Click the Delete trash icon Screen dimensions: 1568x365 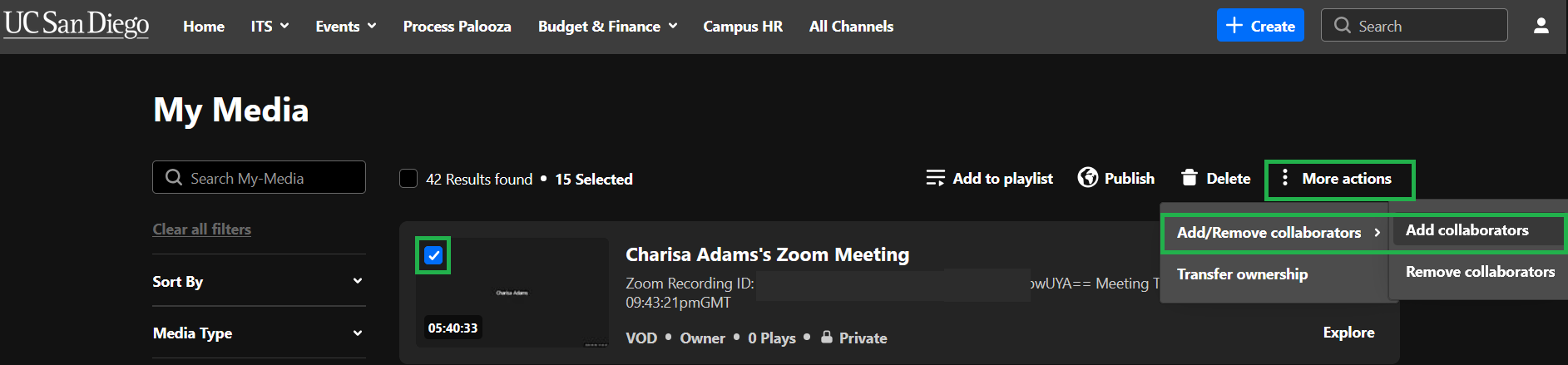[x=1190, y=178]
